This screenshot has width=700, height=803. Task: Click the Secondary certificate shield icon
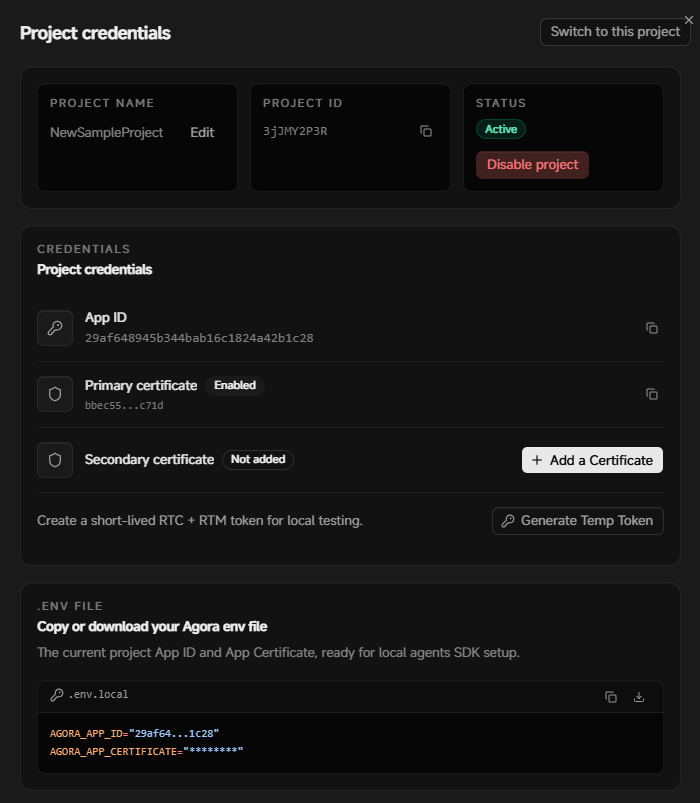click(x=55, y=460)
